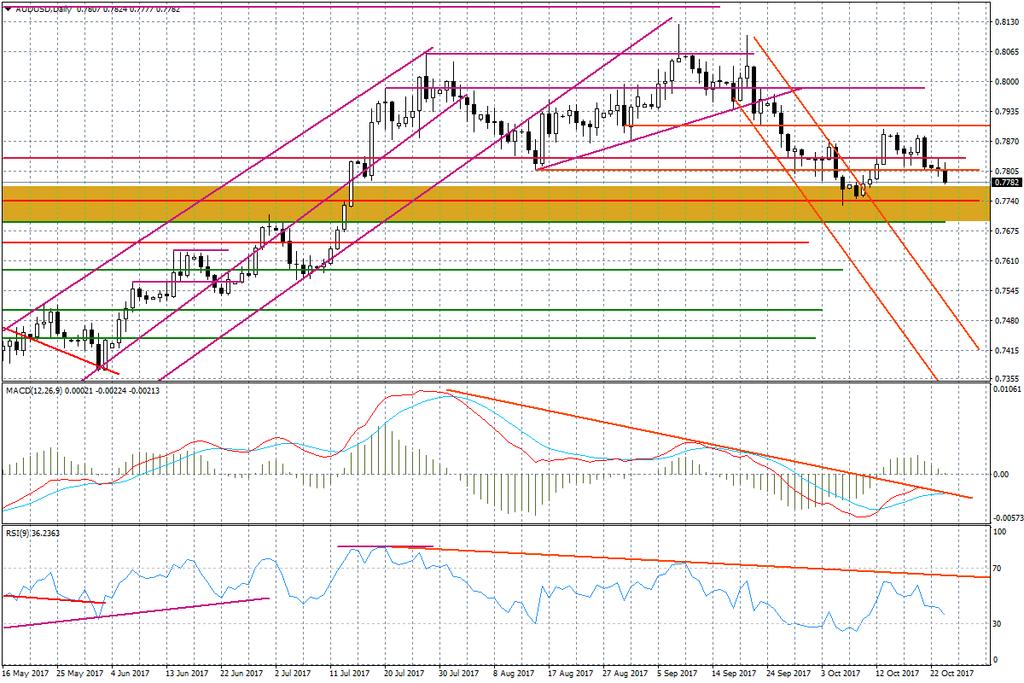Click the 0.8000 price axis label
1024x683 pixels.
coord(1006,82)
